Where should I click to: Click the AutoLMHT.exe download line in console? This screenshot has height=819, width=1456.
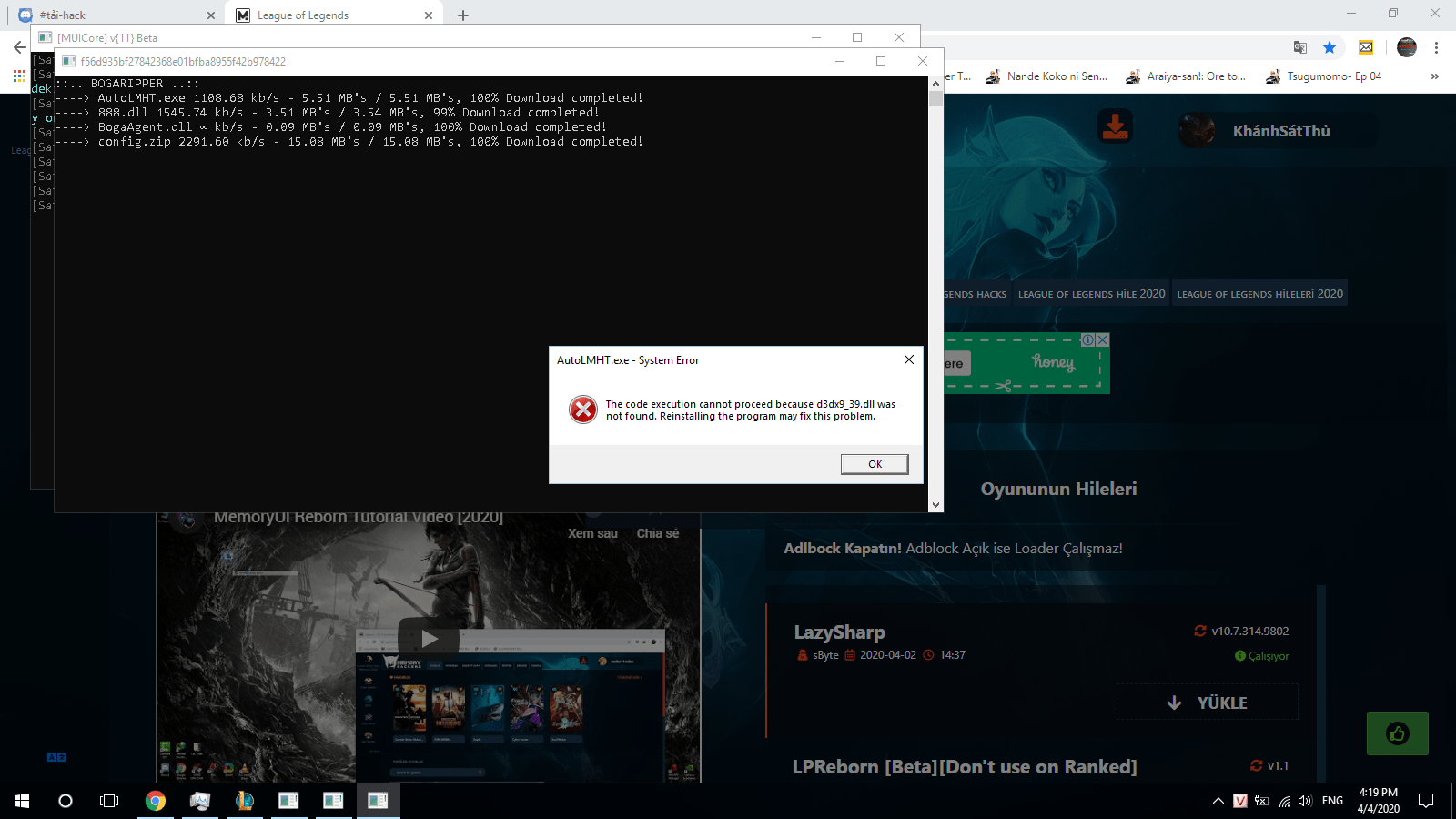point(349,98)
